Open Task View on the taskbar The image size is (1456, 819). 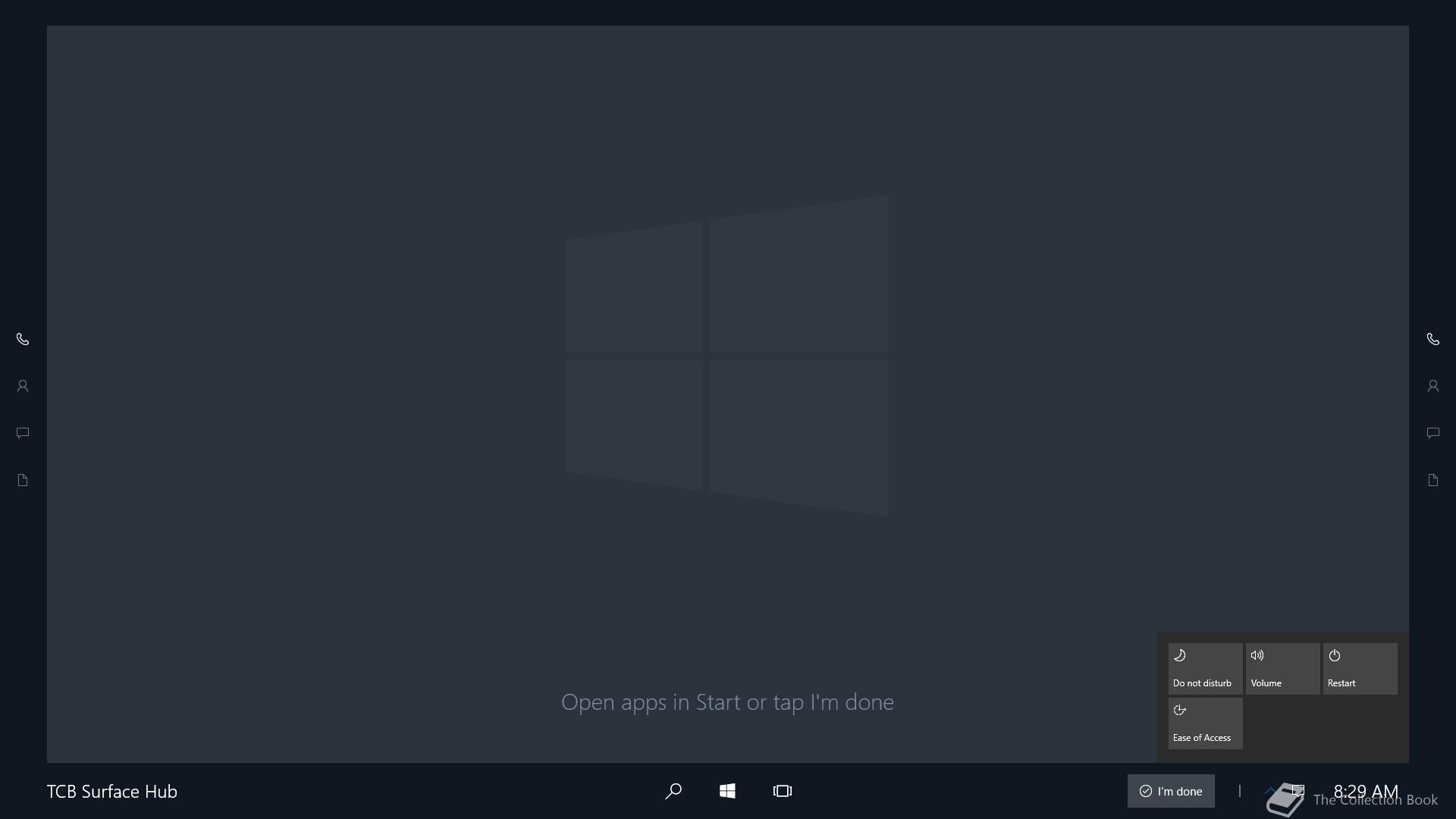(x=783, y=791)
